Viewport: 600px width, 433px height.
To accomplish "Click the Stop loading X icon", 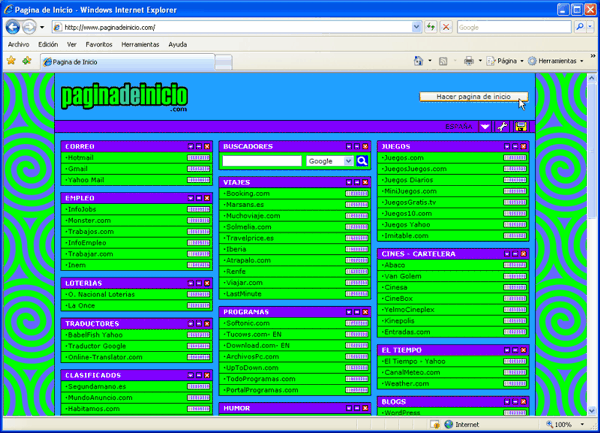I will [444, 27].
